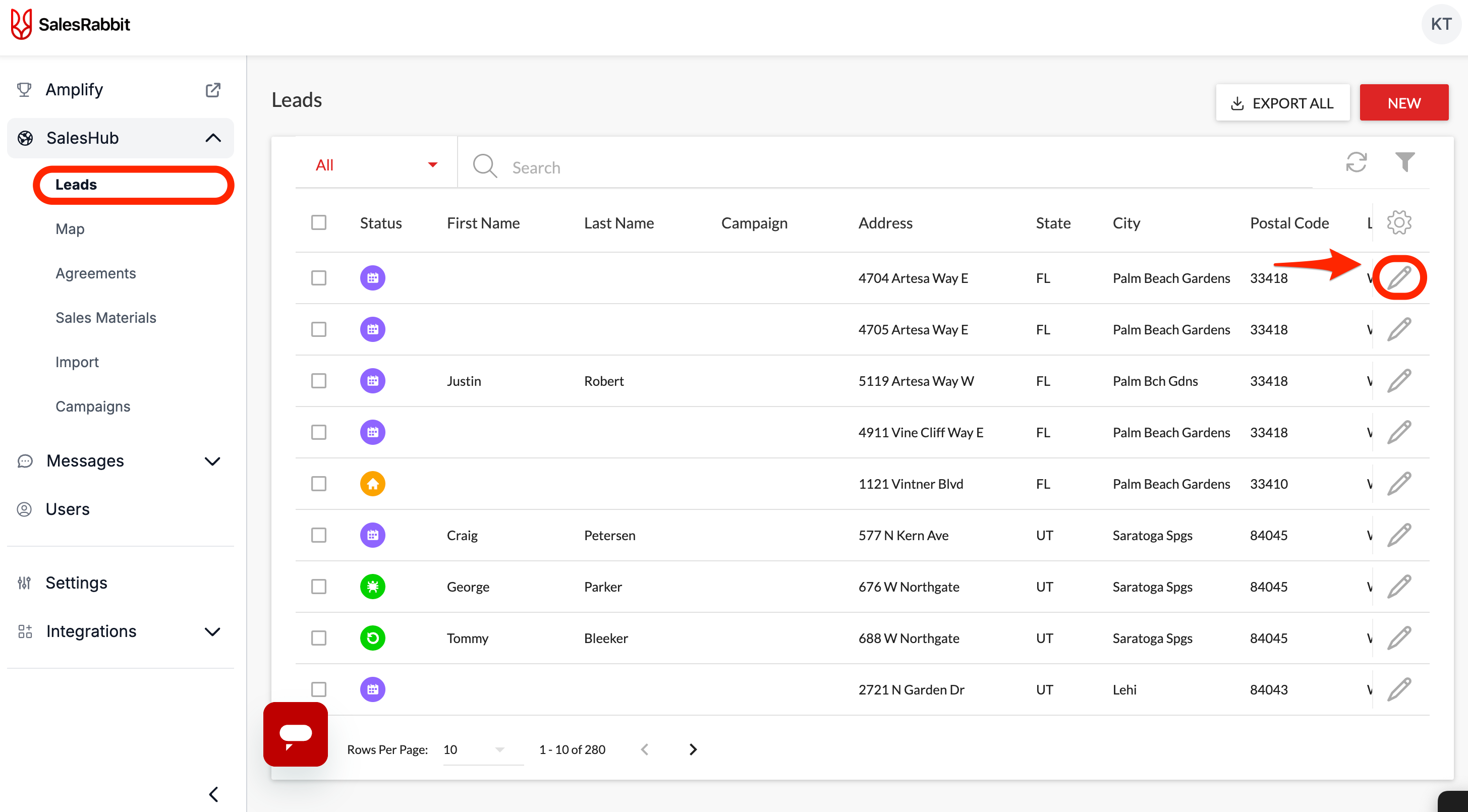Click the refresh leads icon

point(1357,162)
